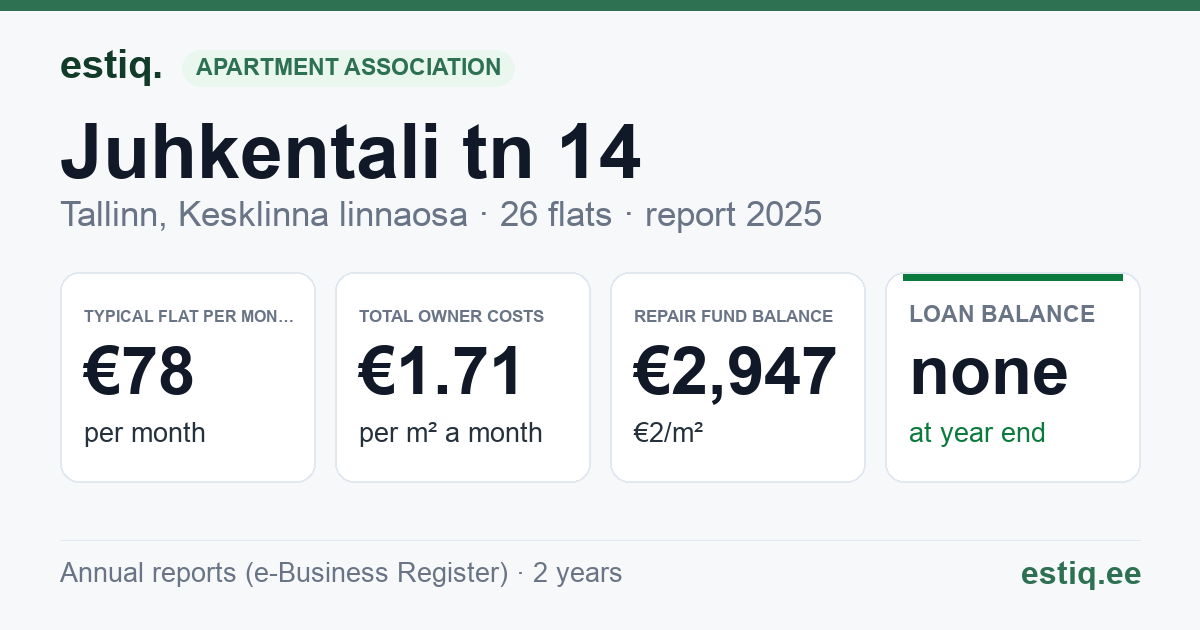Click the €2/m² text
The width and height of the screenshot is (1200, 630).
(668, 433)
